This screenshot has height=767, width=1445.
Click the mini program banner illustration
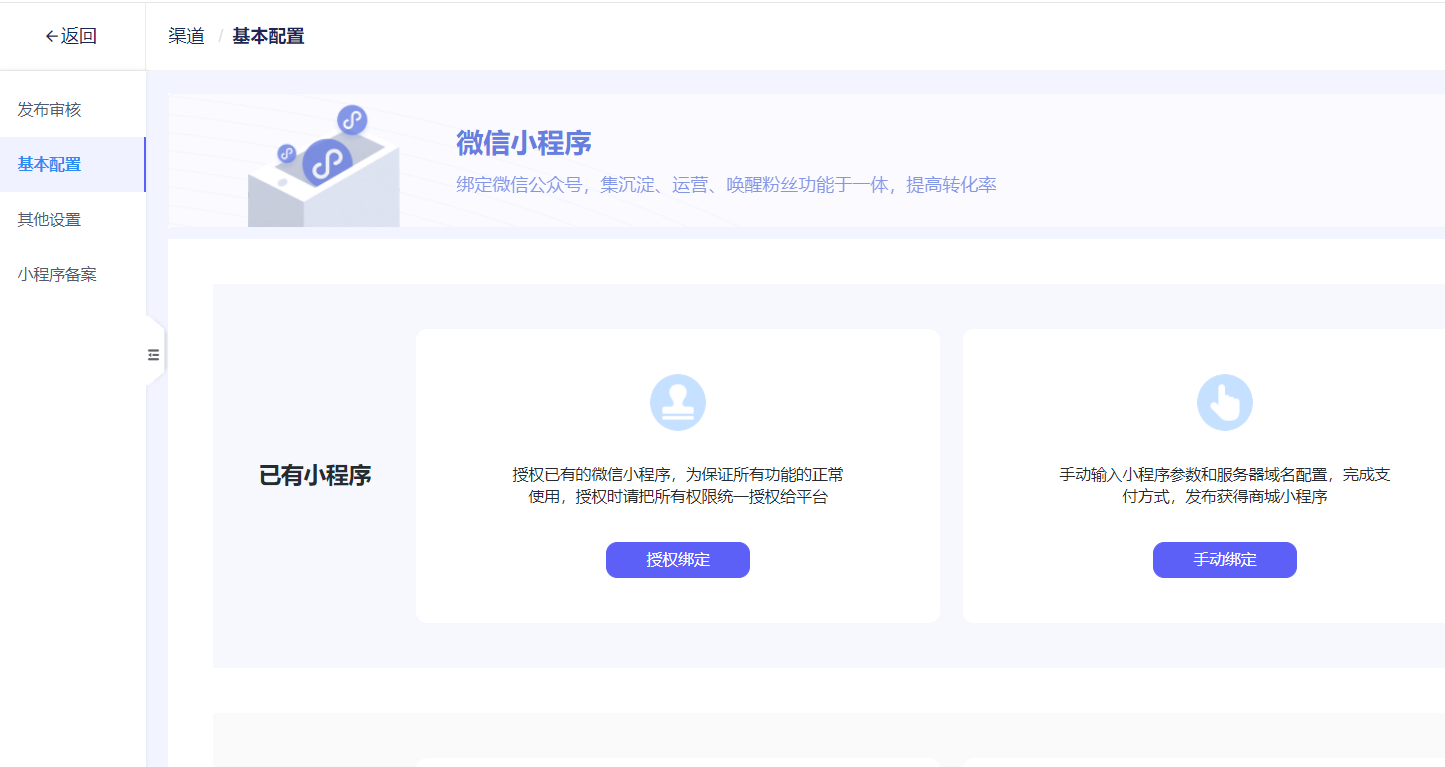(323, 166)
